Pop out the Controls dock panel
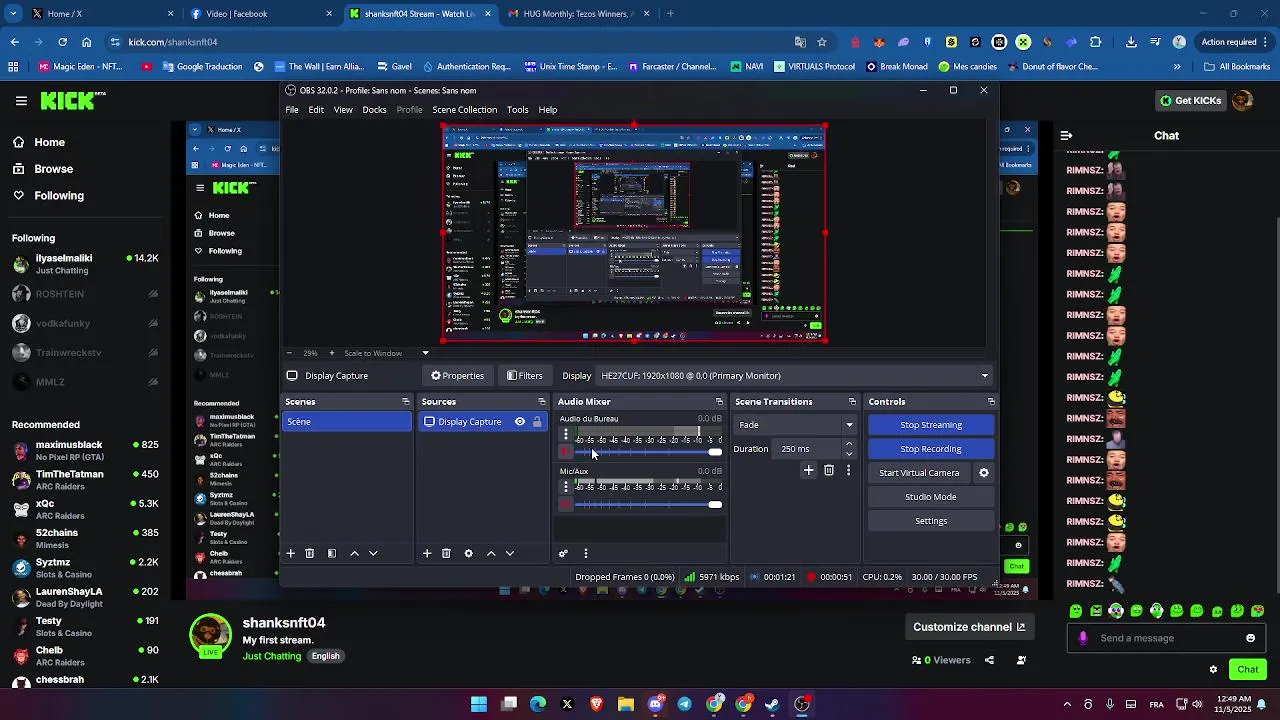Viewport: 1280px width, 720px height. coord(991,402)
